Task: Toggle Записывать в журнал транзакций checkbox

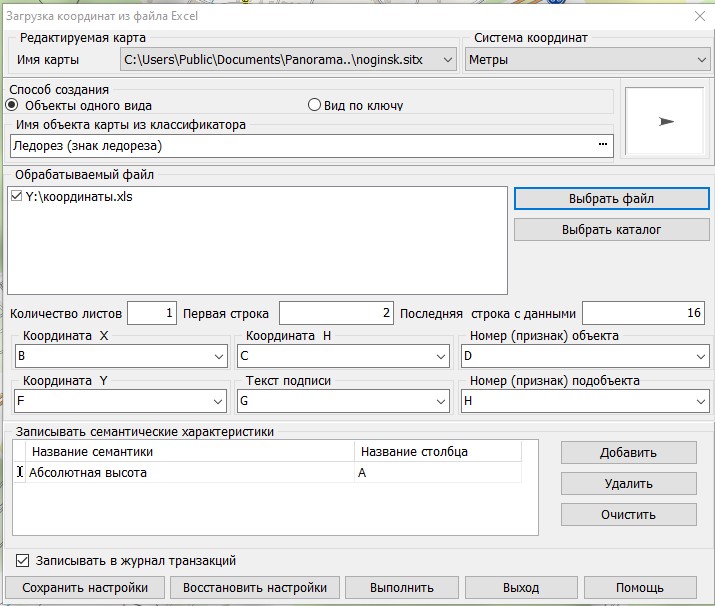Action: pos(24,561)
